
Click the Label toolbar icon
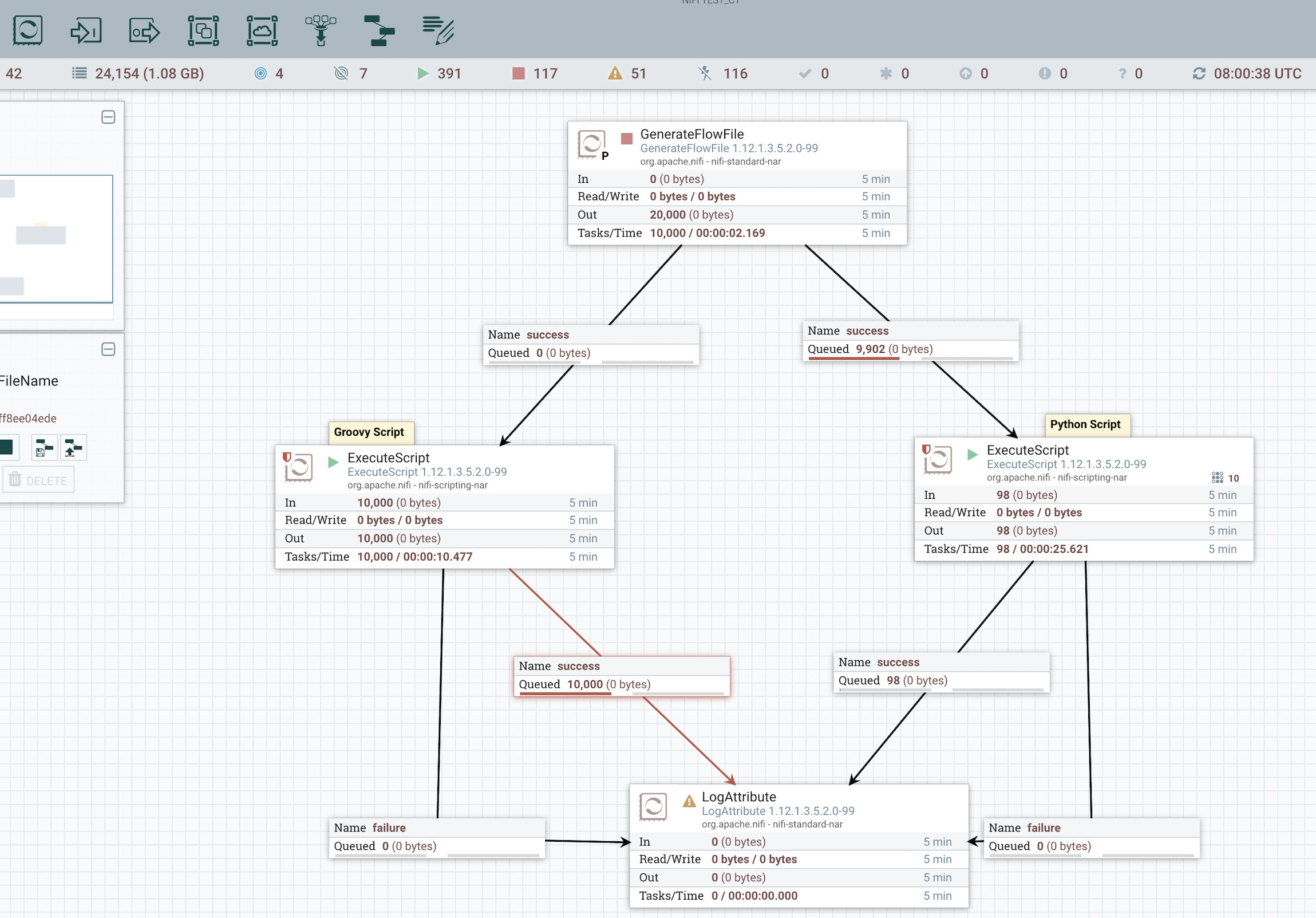pyautogui.click(x=438, y=30)
